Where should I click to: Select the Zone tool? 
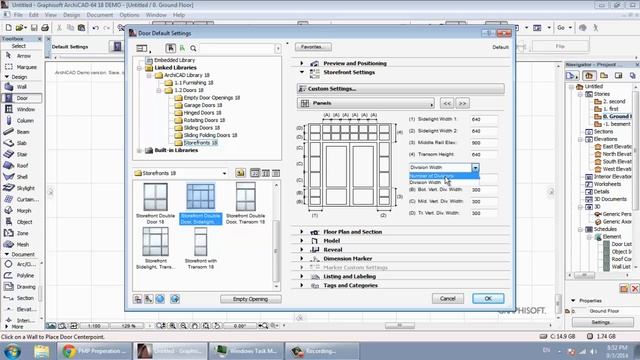(x=22, y=233)
